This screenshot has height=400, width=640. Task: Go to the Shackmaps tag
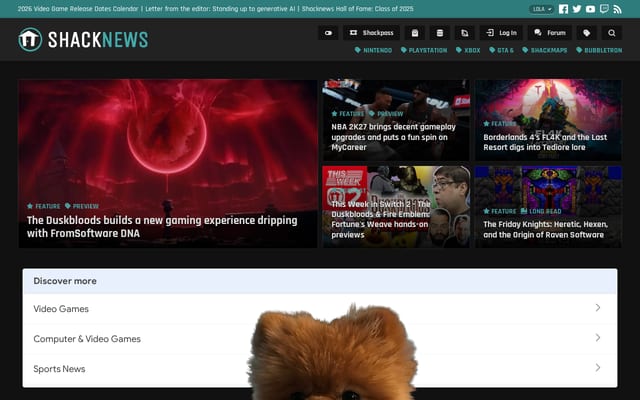[545, 50]
